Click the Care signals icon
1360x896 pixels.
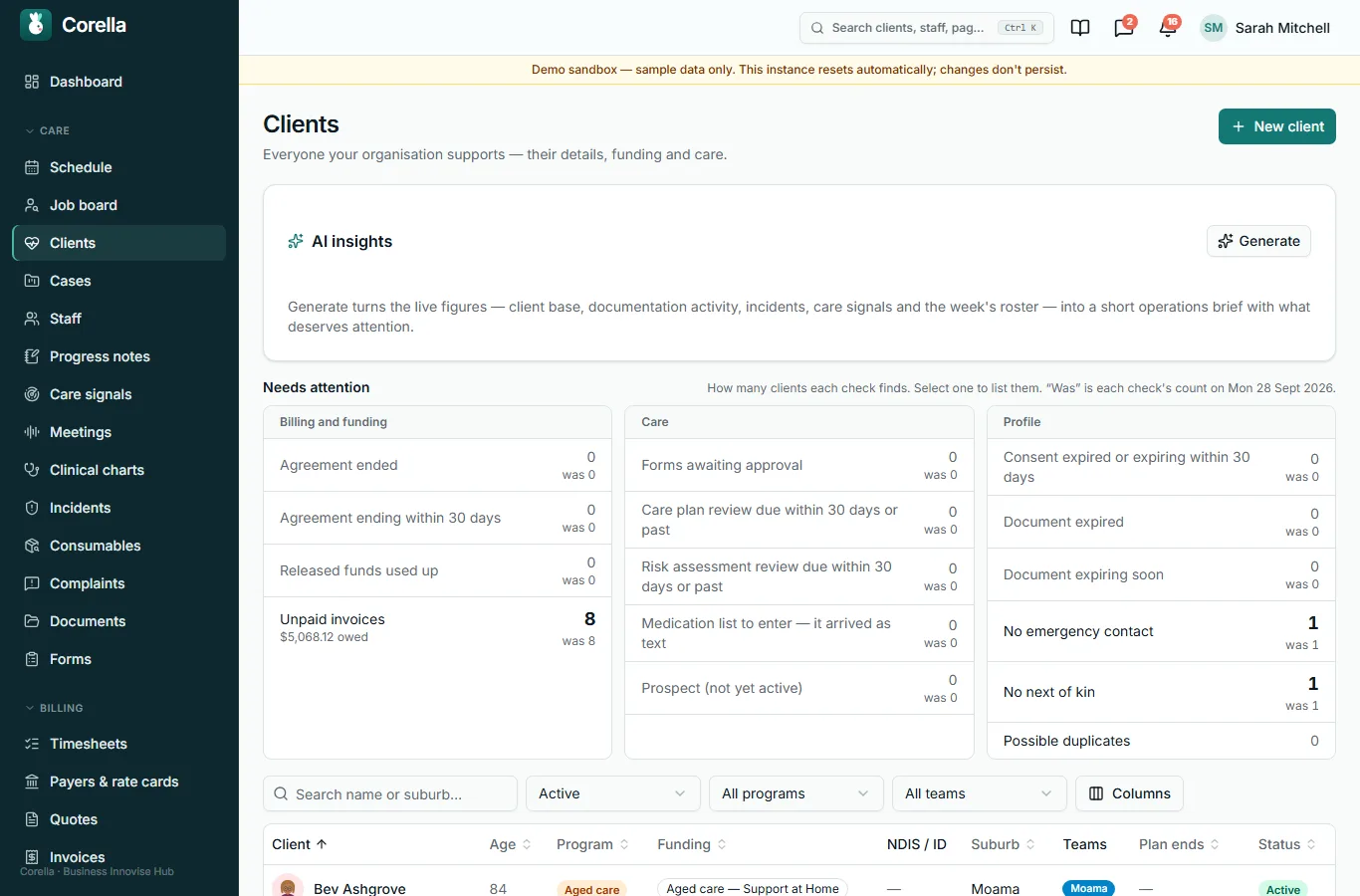[32, 394]
